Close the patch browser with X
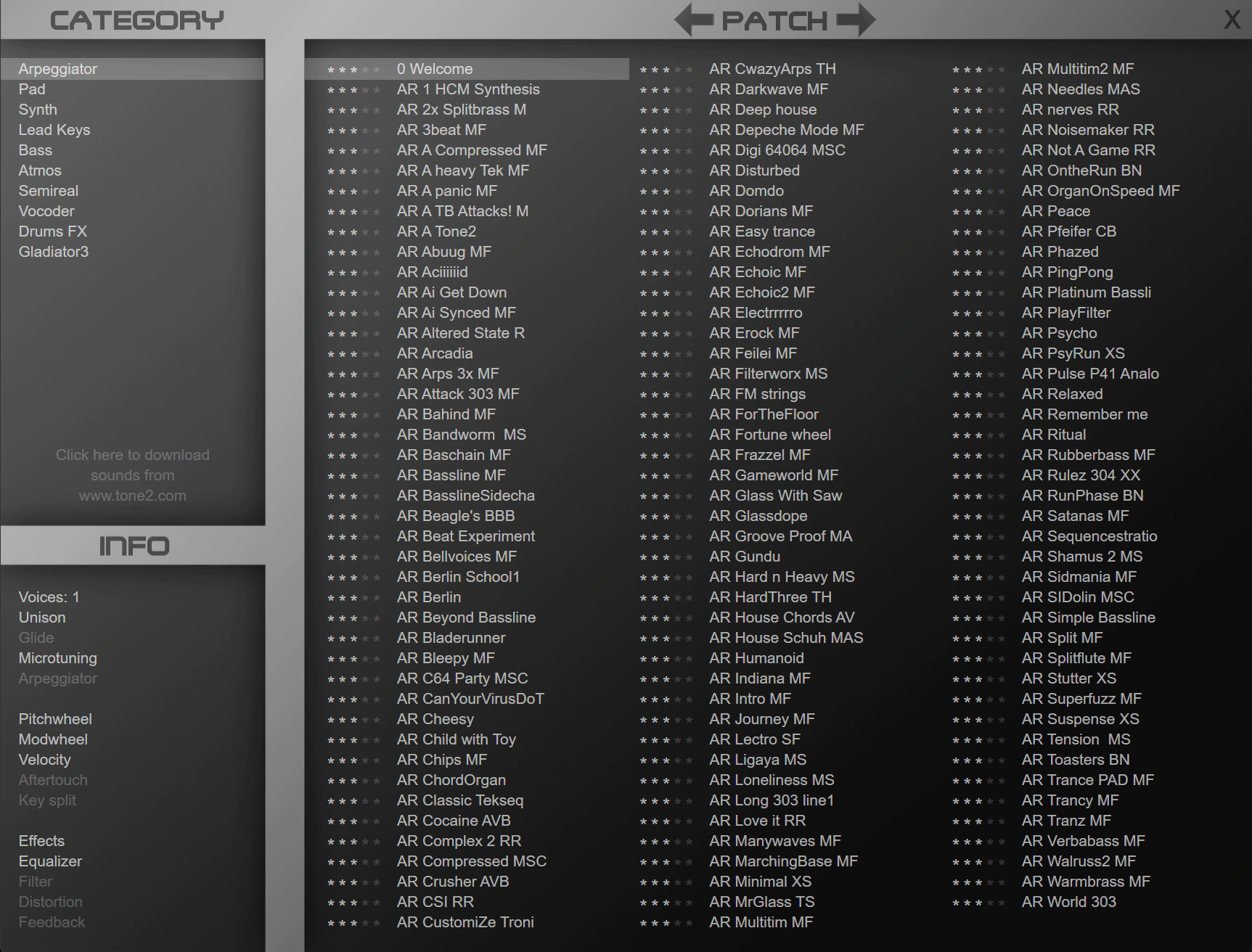Image resolution: width=1252 pixels, height=952 pixels. point(1232,20)
